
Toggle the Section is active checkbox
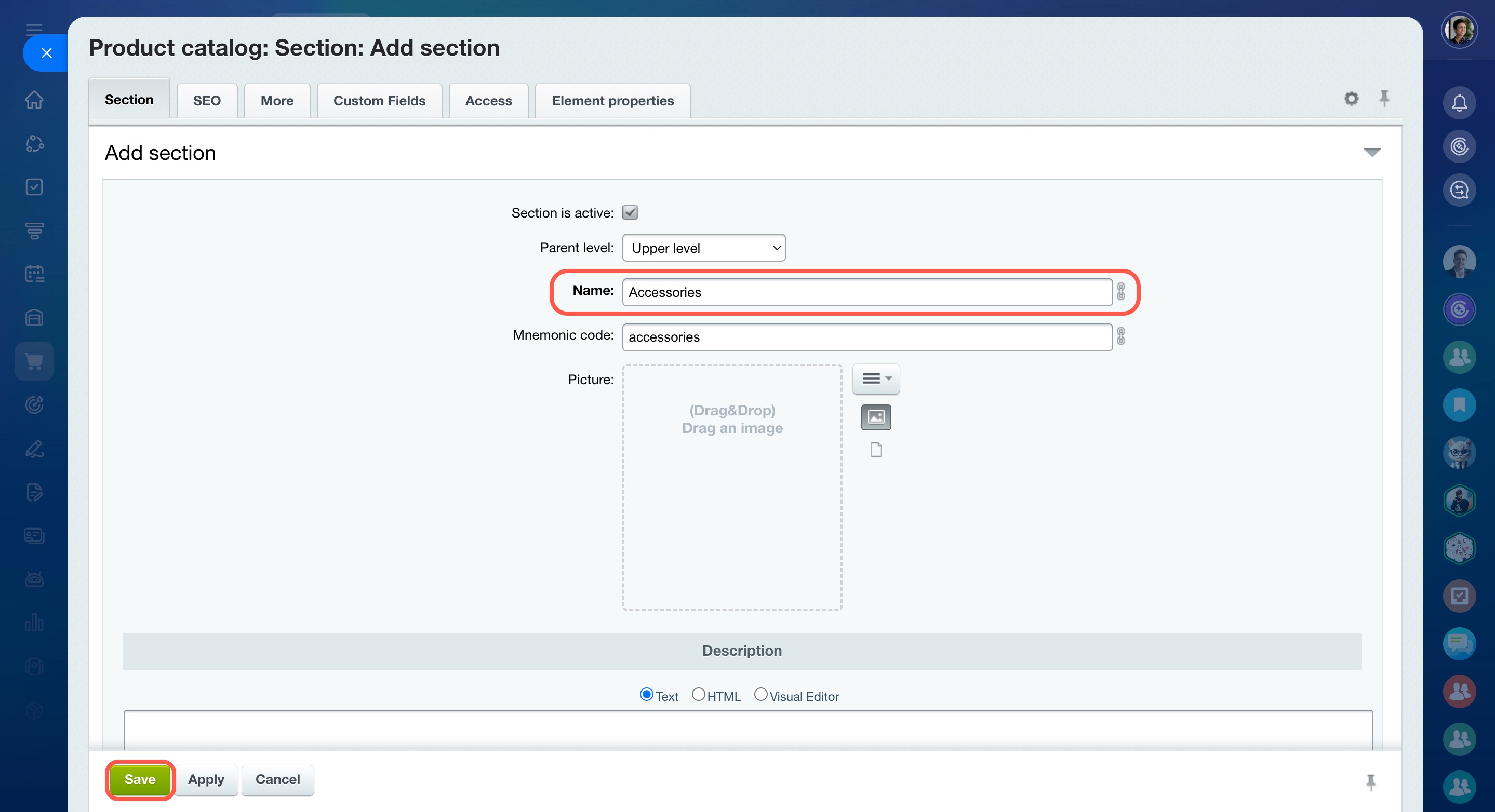click(630, 213)
